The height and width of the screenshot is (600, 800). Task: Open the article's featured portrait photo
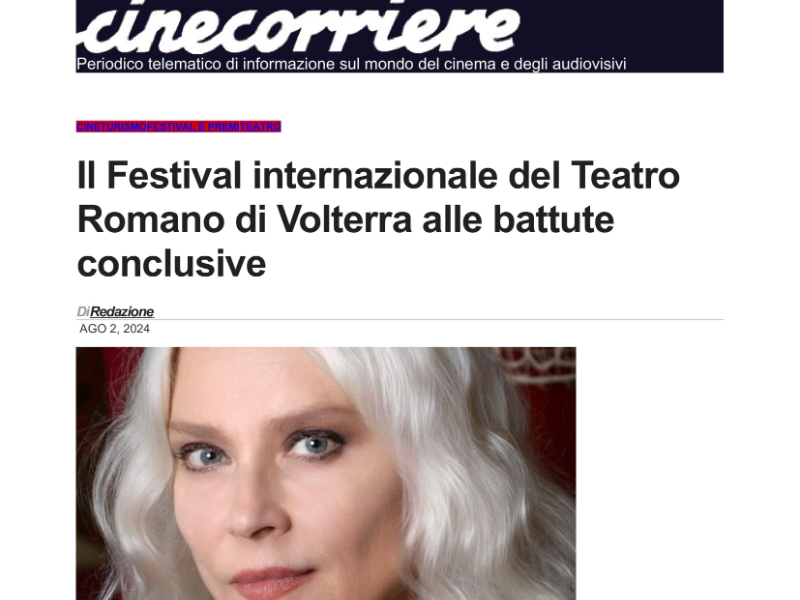point(326,473)
